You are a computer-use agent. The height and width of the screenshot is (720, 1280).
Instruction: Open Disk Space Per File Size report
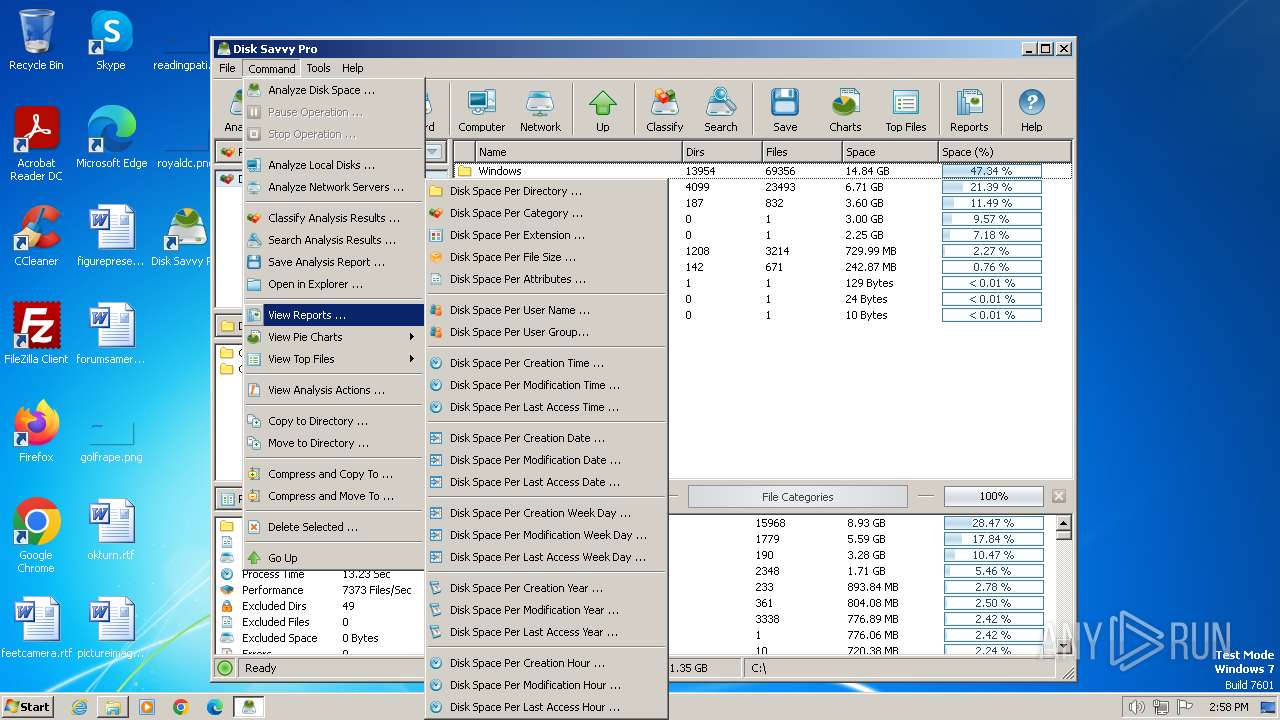(546, 257)
